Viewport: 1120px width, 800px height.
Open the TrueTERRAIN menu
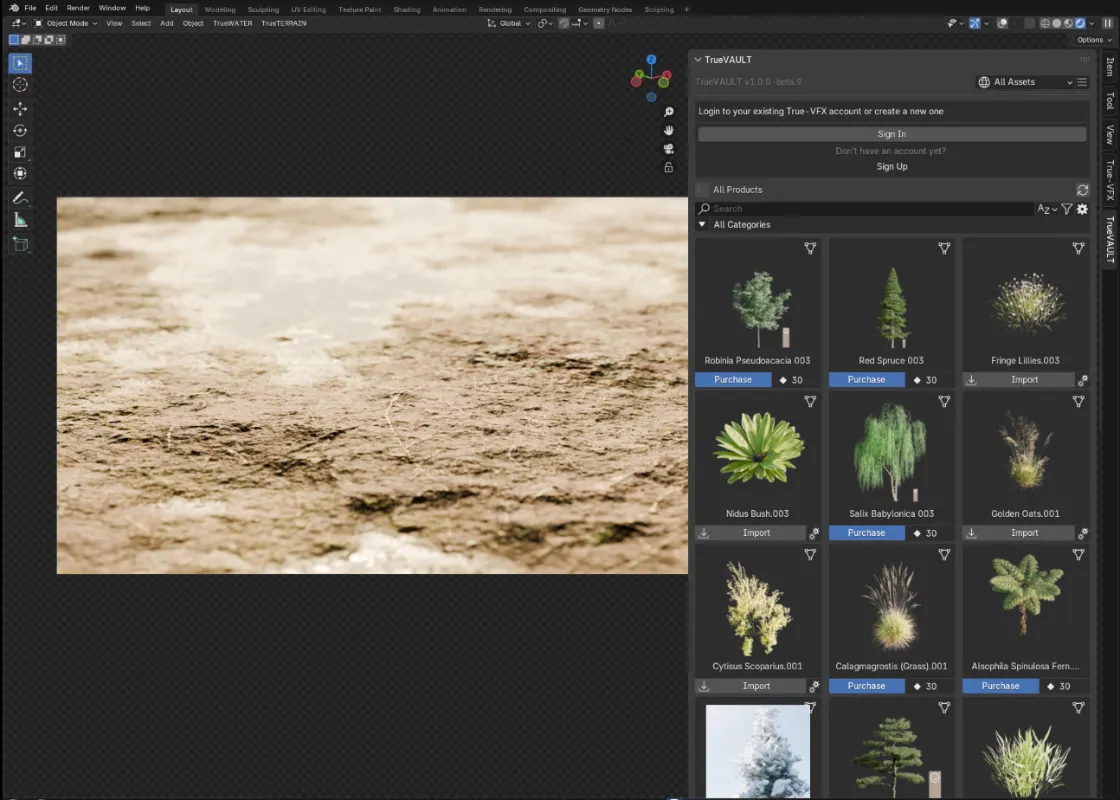click(x=284, y=23)
